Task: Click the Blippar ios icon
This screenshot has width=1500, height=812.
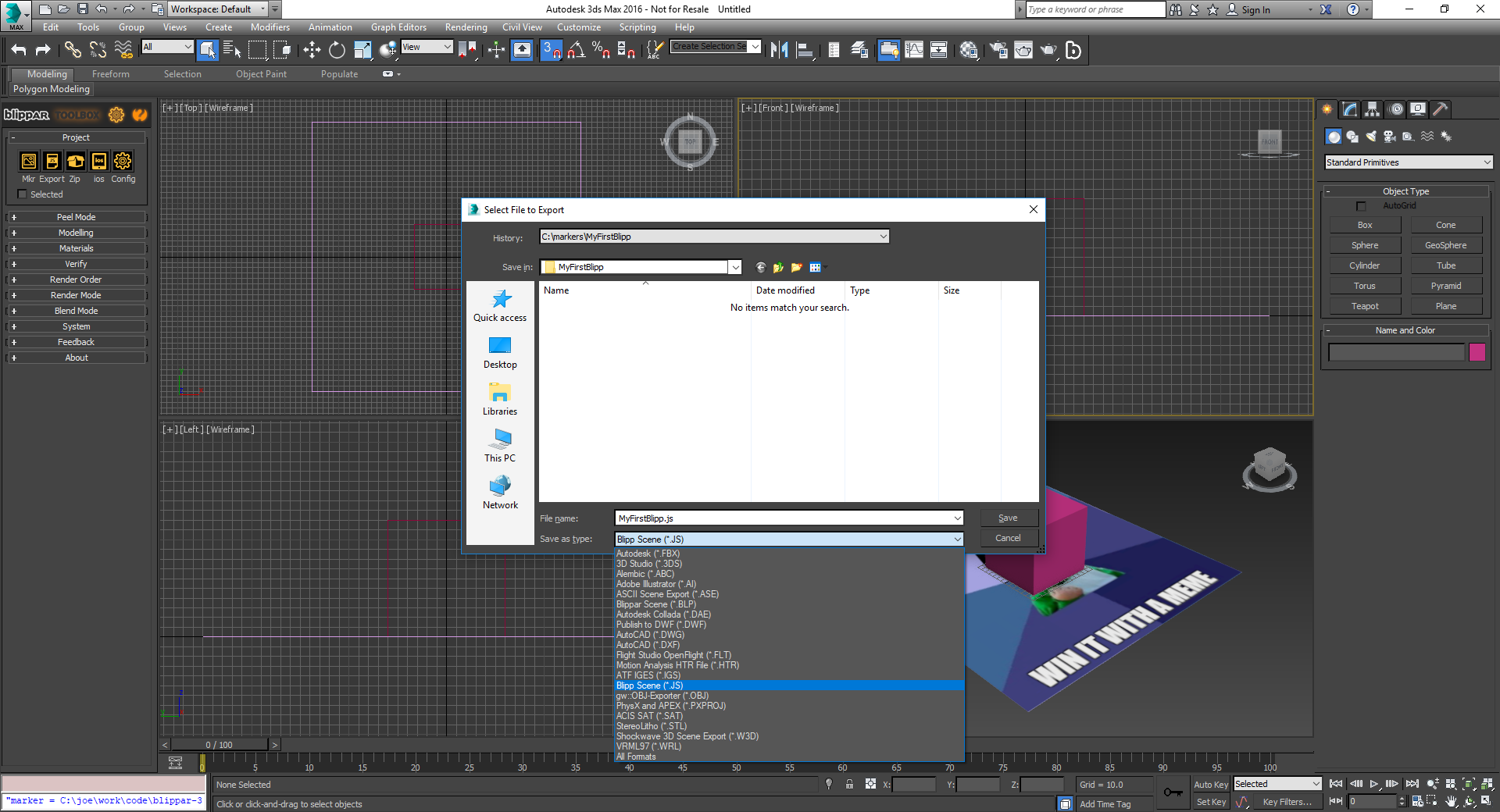Action: pyautogui.click(x=99, y=161)
